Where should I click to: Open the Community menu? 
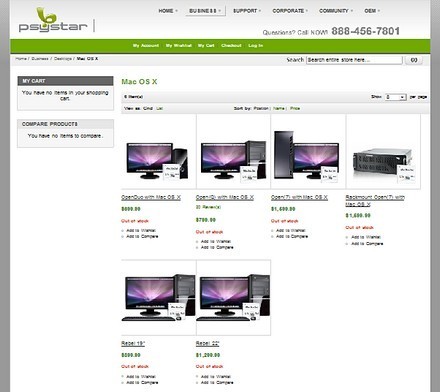click(x=335, y=11)
